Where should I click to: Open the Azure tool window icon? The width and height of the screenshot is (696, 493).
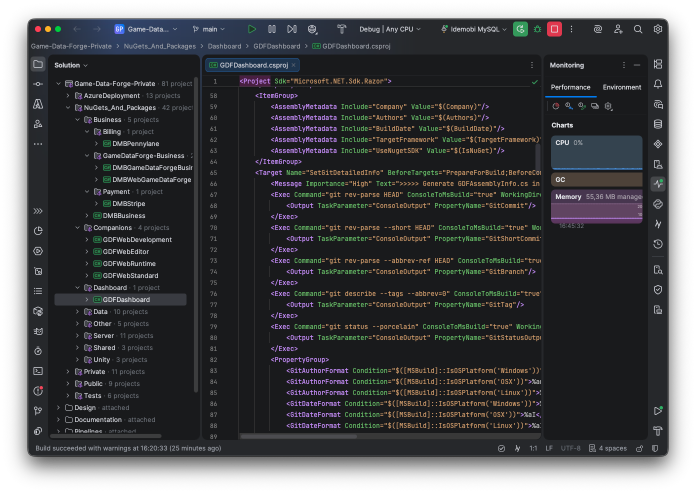point(38,104)
